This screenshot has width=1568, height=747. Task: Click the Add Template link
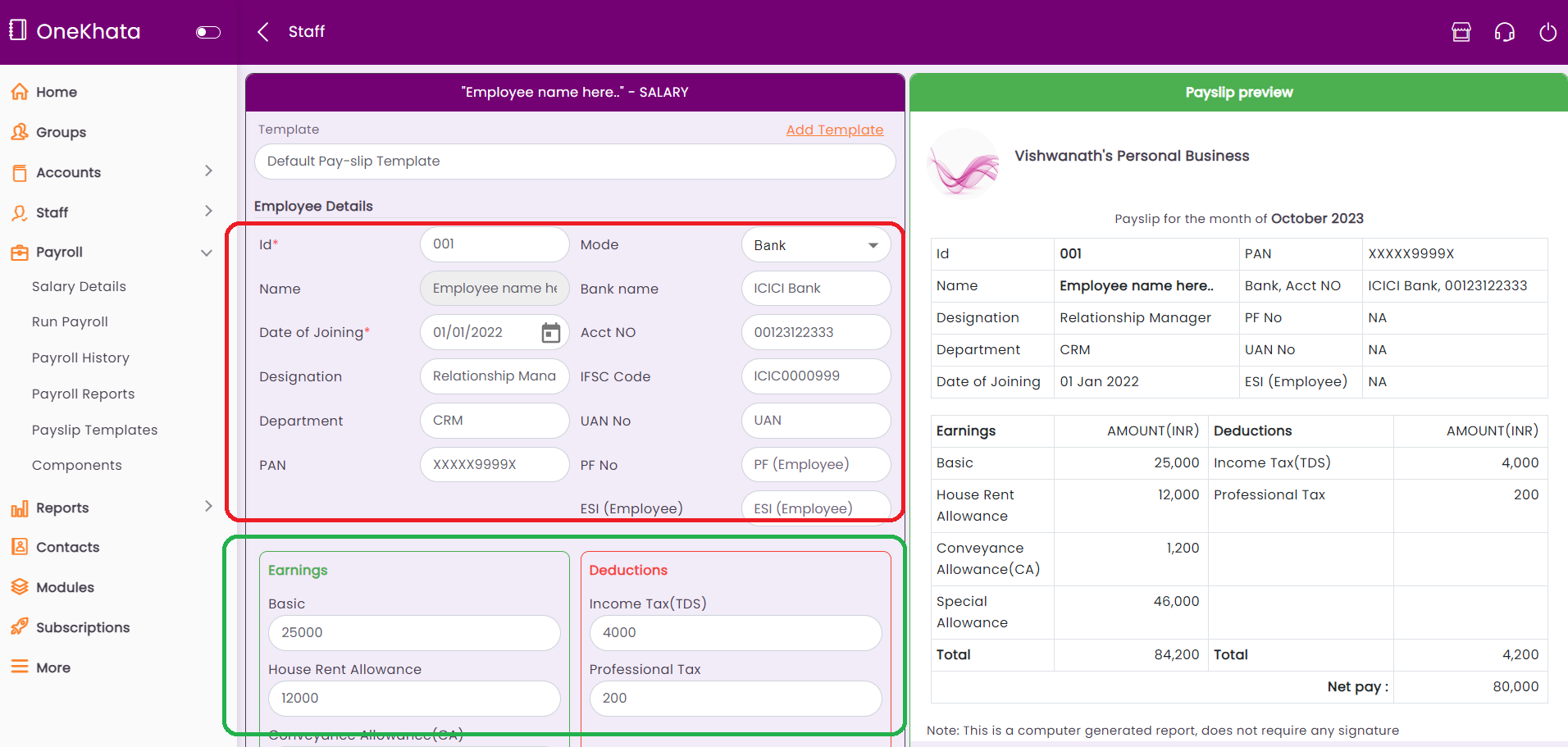click(x=834, y=130)
